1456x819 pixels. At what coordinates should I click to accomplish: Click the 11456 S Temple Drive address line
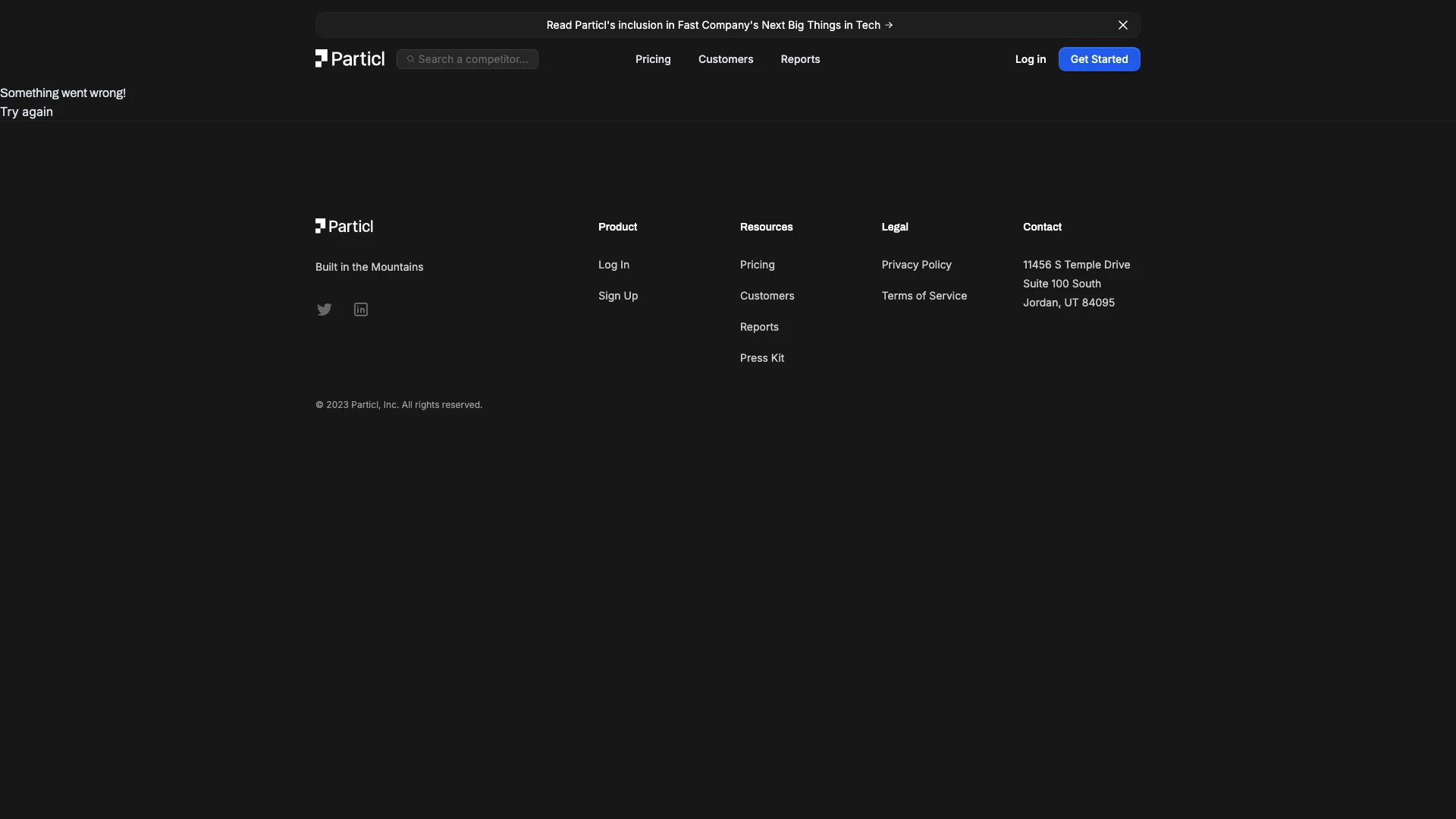(1076, 265)
